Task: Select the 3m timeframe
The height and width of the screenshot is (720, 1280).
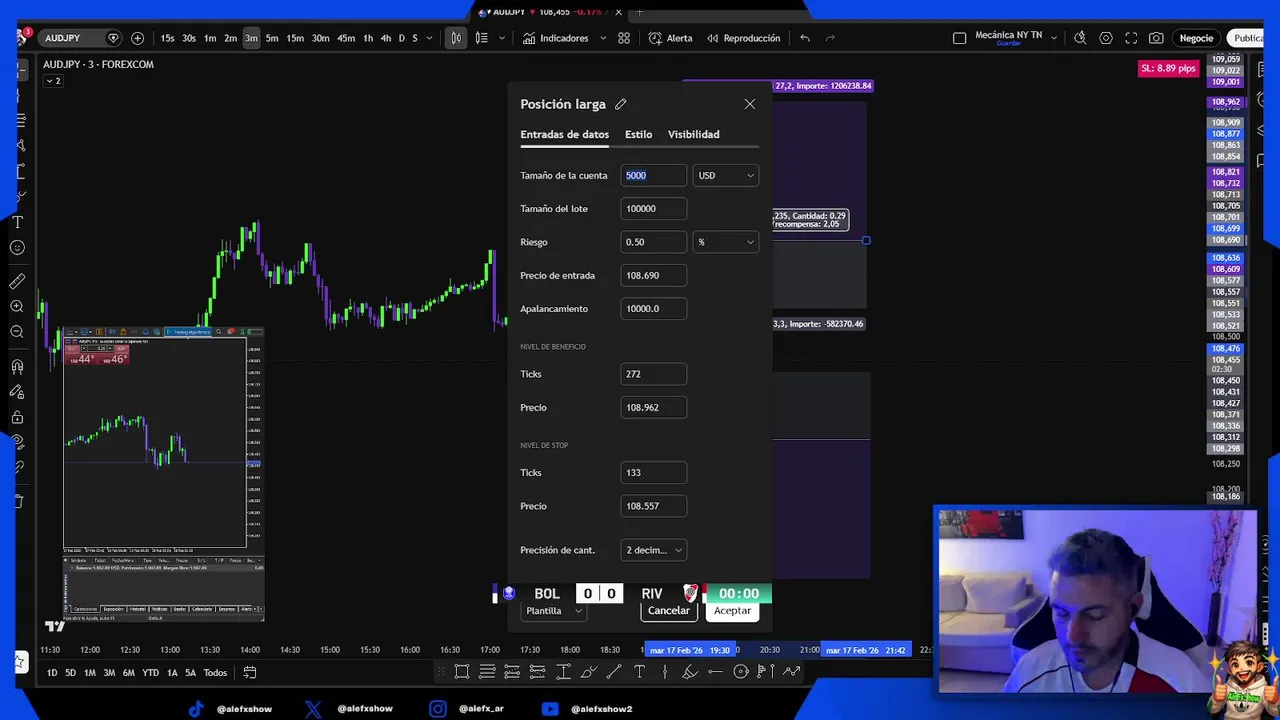Action: click(x=251, y=38)
